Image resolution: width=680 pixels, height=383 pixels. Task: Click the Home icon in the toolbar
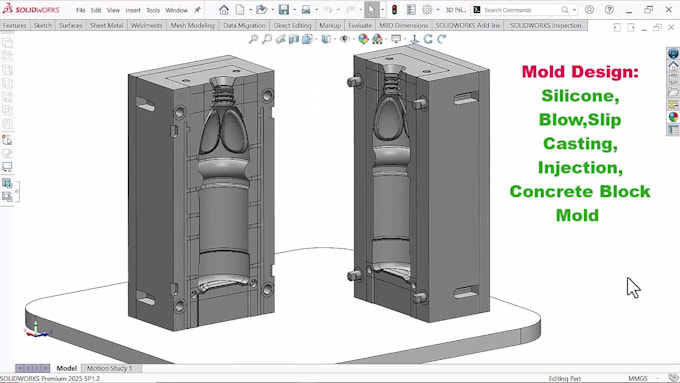[x=224, y=10]
